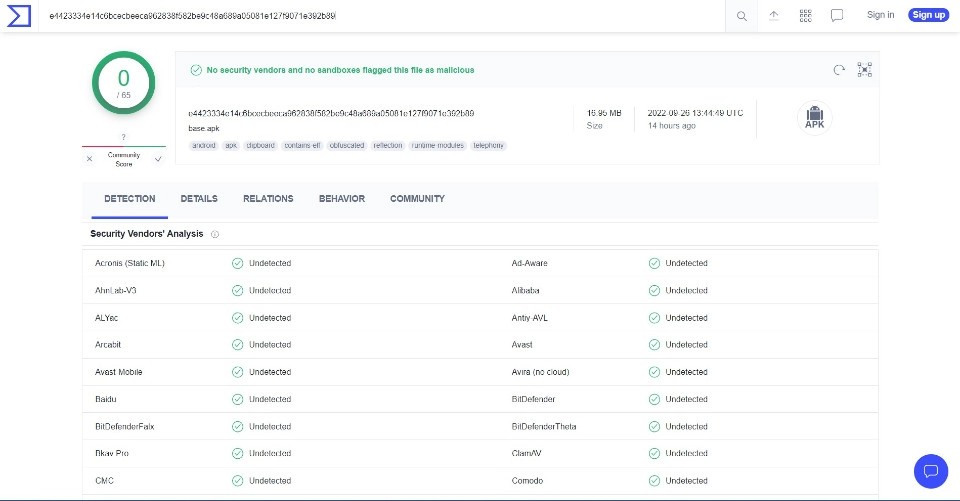Click the telephony tag
Image resolution: width=960 pixels, height=501 pixels.
489,146
